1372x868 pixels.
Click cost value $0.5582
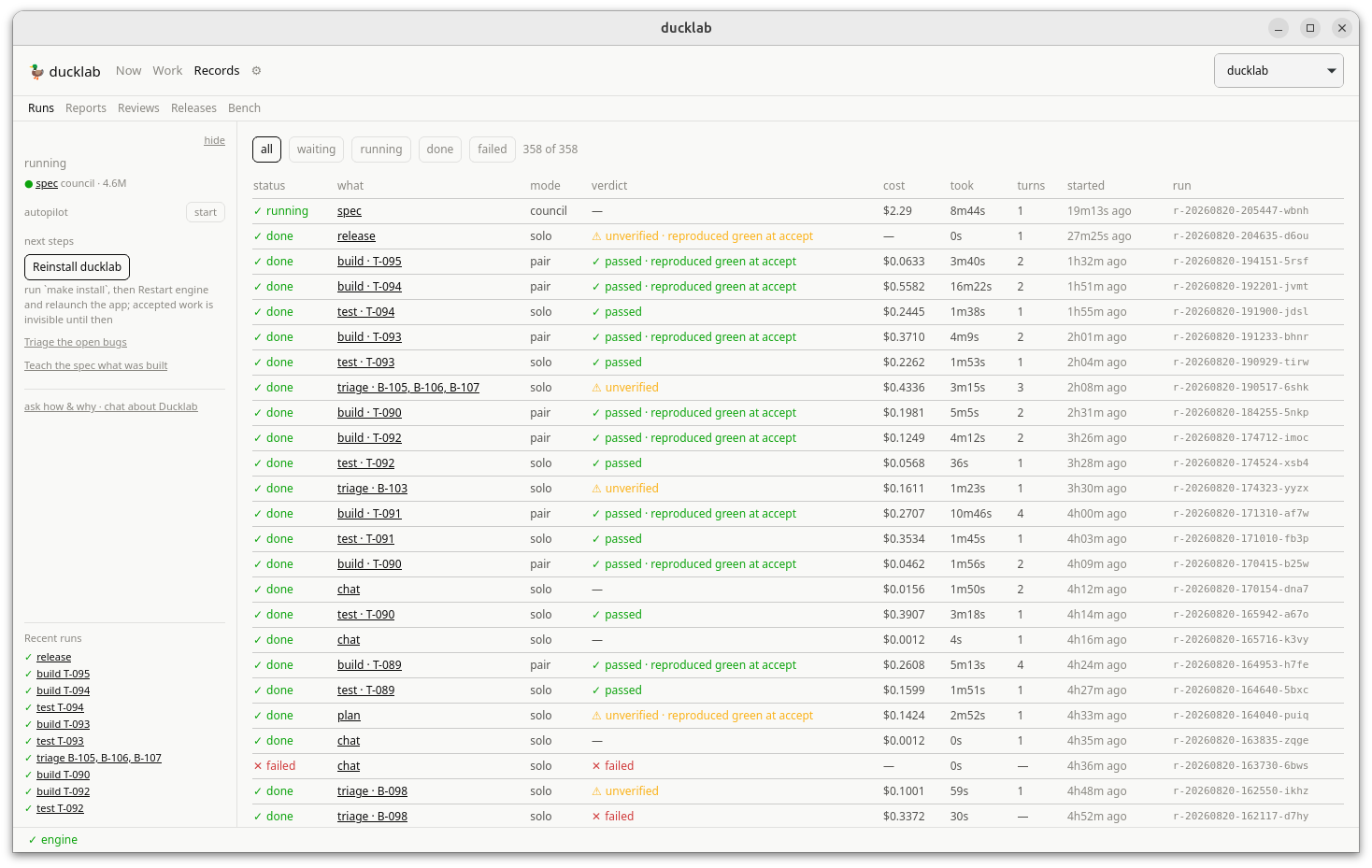click(x=904, y=287)
